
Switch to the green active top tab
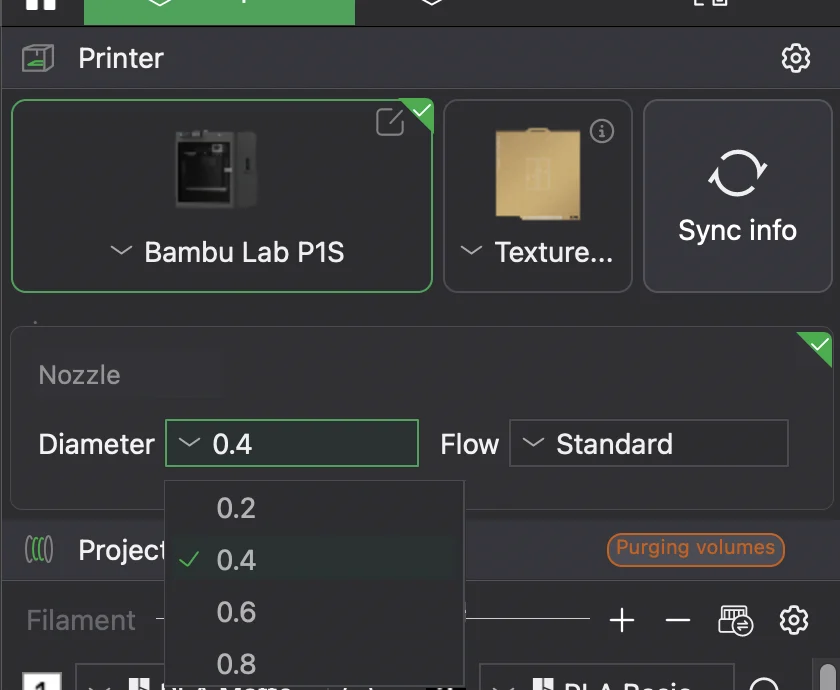tap(219, 12)
